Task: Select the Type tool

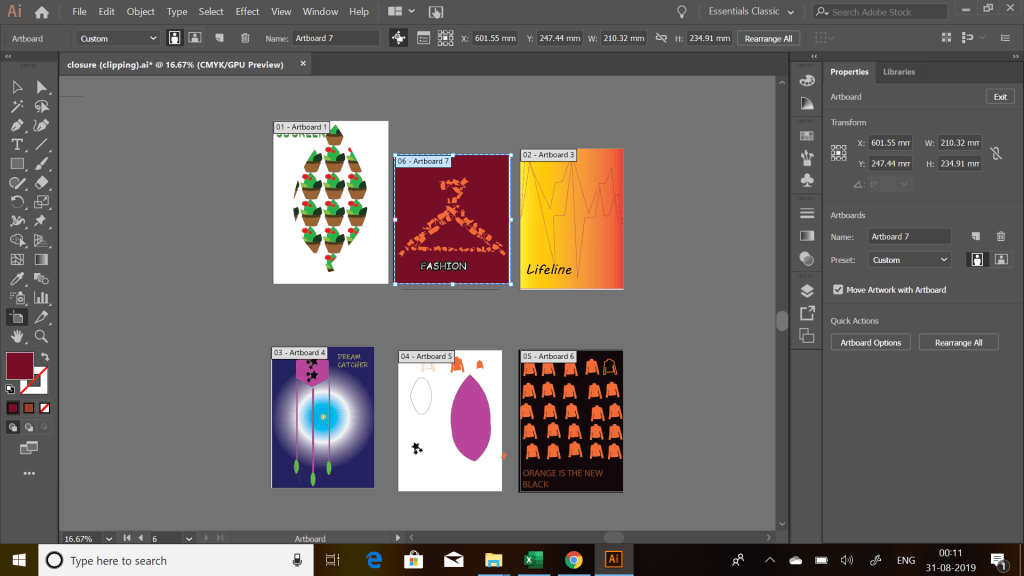Action: pyautogui.click(x=17, y=144)
